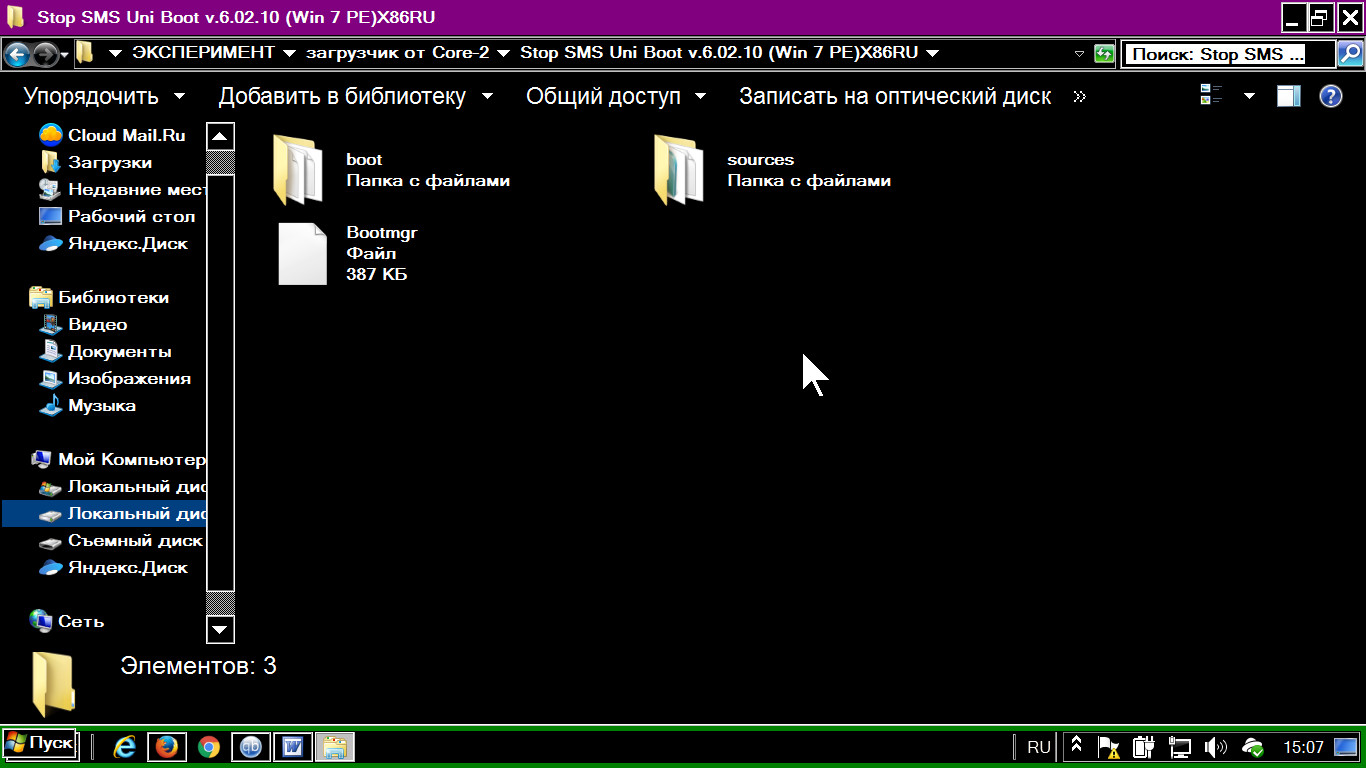Viewport: 1366px width, 768px height.
Task: Expand dropdown after Stop SMS Uni Boot breadcrumb
Action: (x=933, y=53)
